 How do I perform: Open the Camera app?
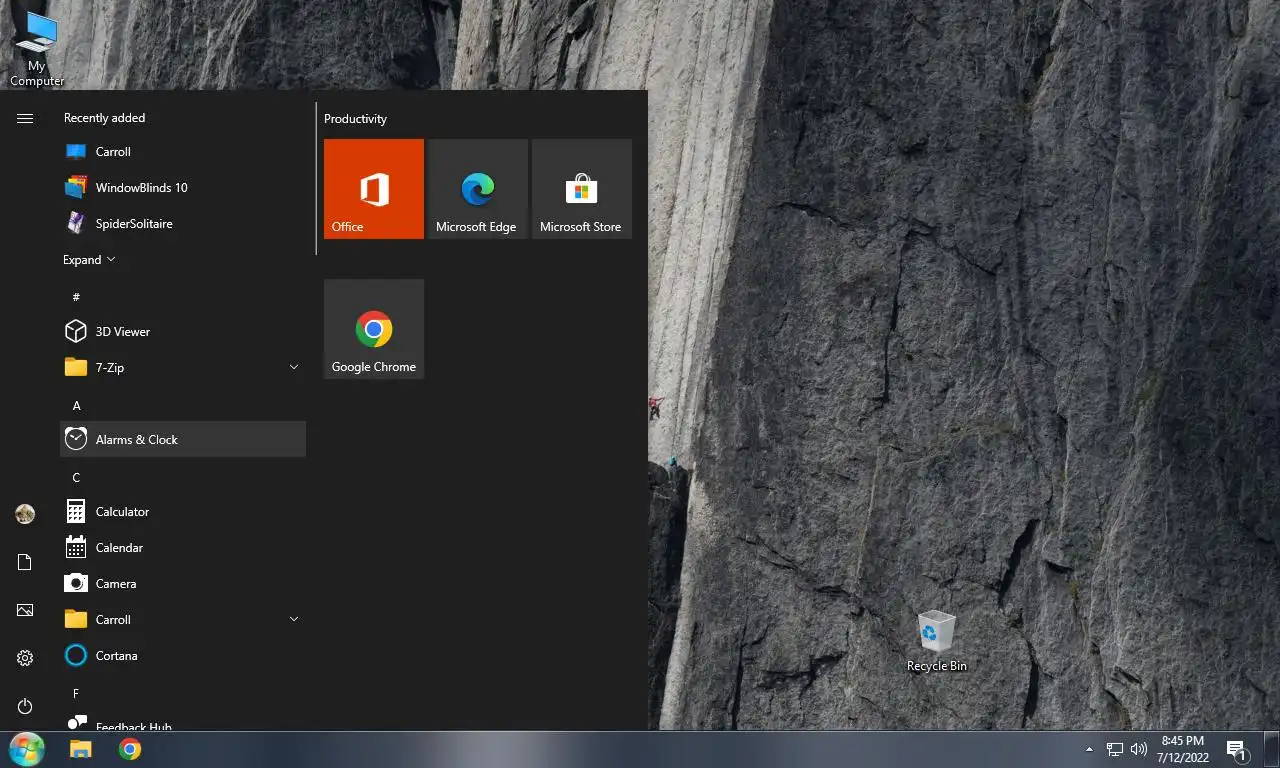pyautogui.click(x=183, y=584)
